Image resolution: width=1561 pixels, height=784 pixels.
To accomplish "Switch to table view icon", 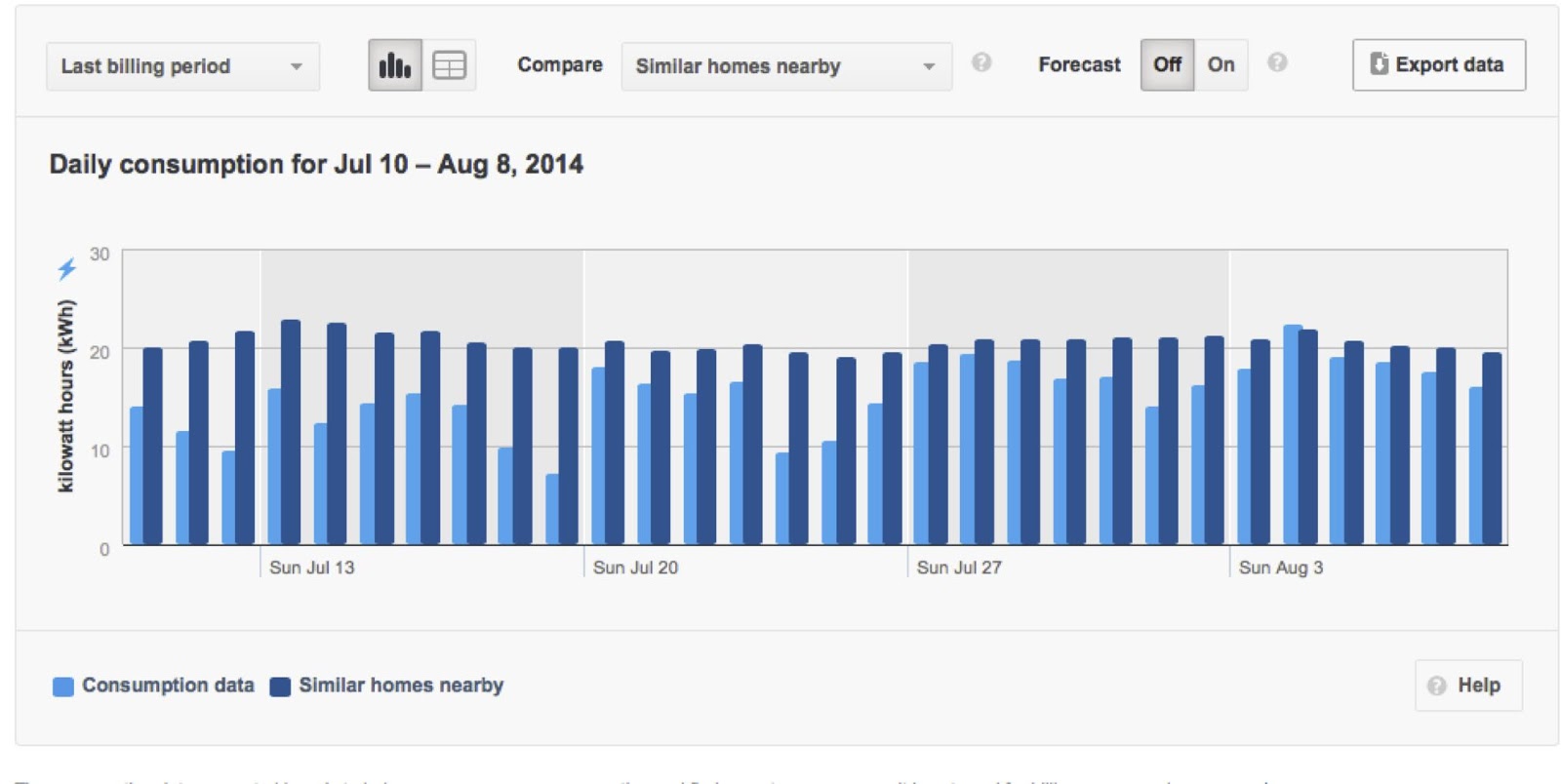I will (x=449, y=65).
